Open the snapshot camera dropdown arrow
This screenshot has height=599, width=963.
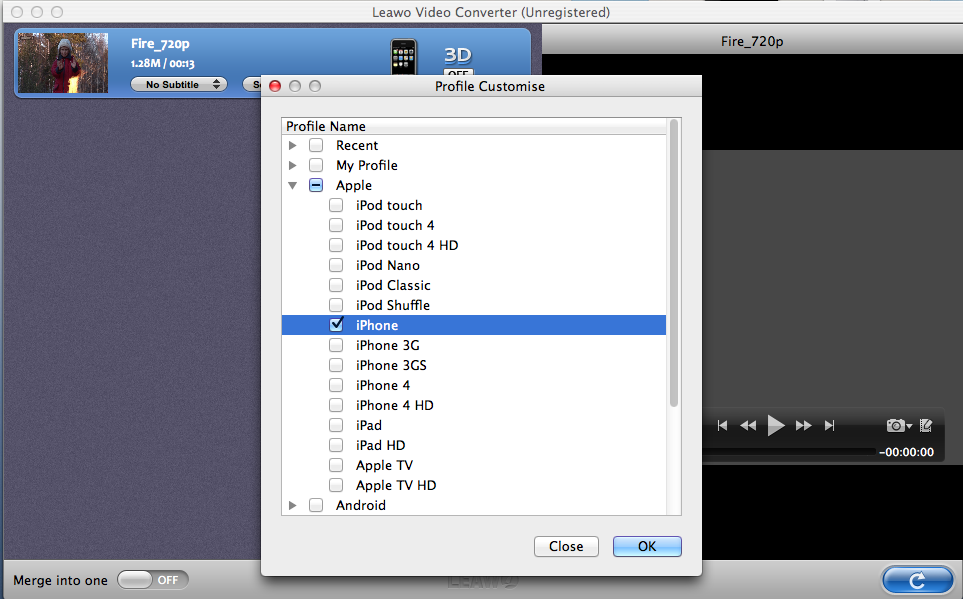coord(909,426)
